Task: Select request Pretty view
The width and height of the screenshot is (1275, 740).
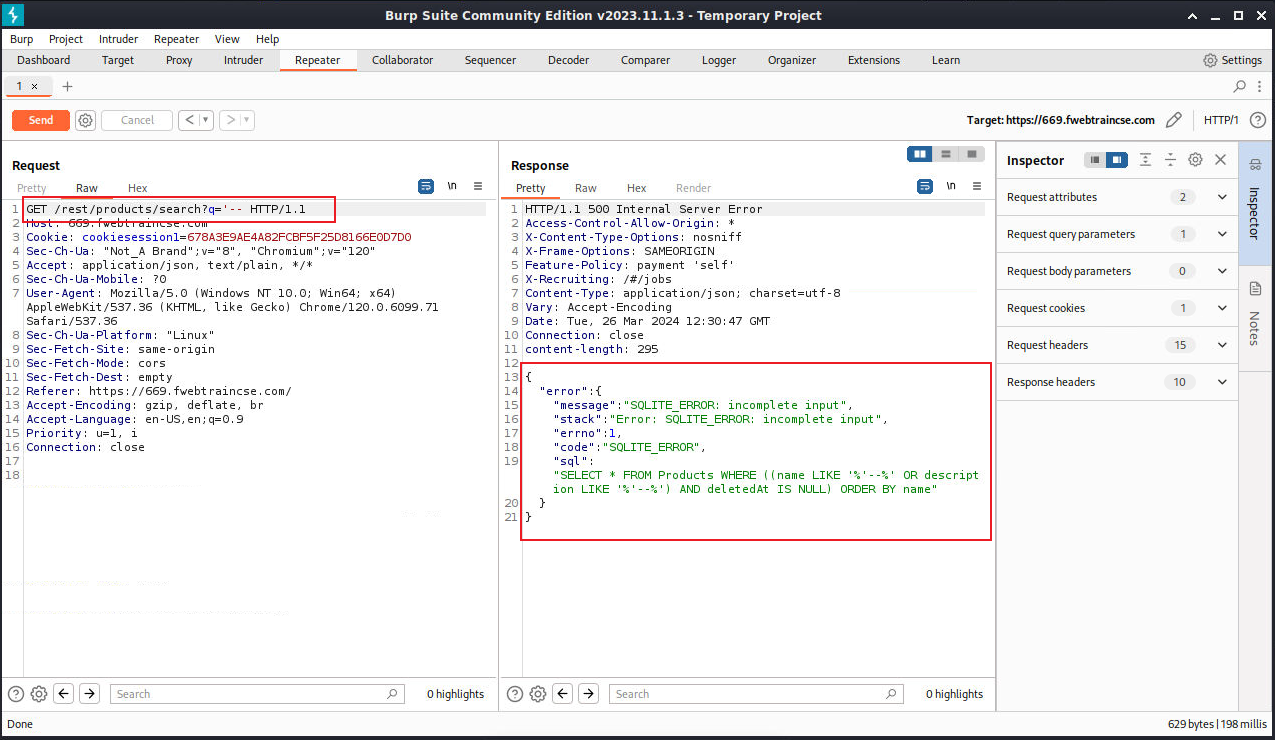Action: point(31,188)
